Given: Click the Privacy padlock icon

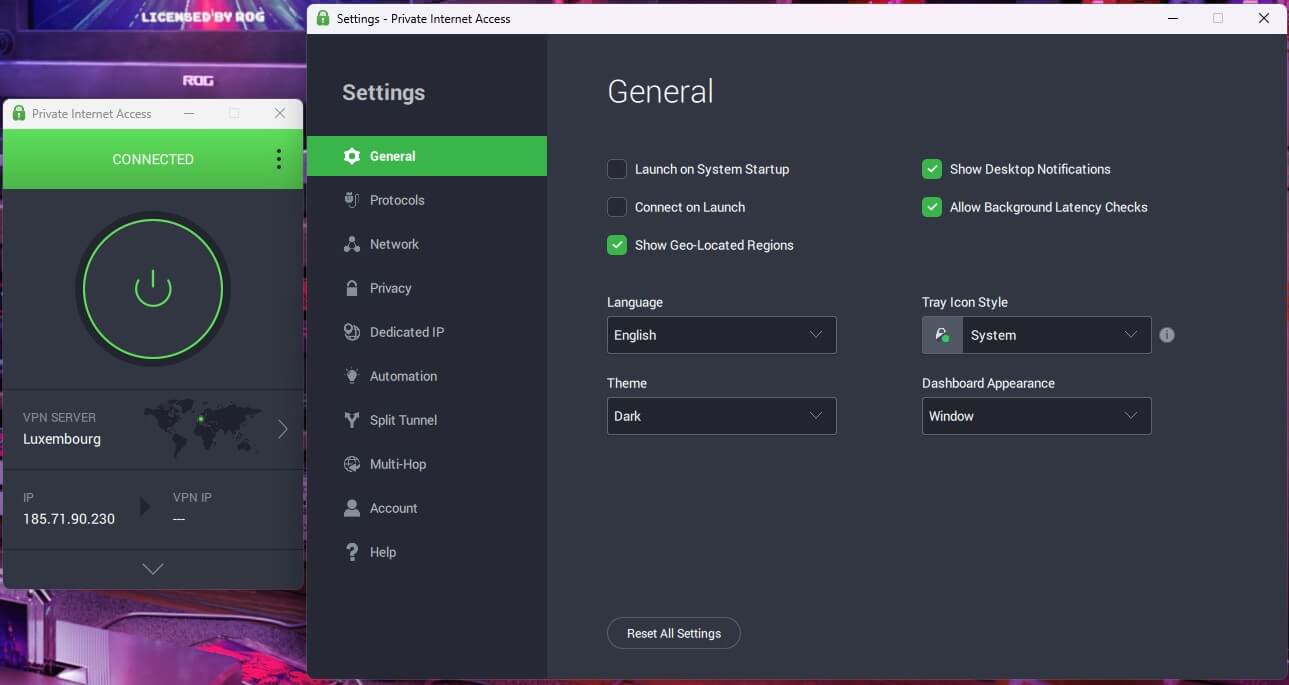Looking at the screenshot, I should [x=351, y=288].
